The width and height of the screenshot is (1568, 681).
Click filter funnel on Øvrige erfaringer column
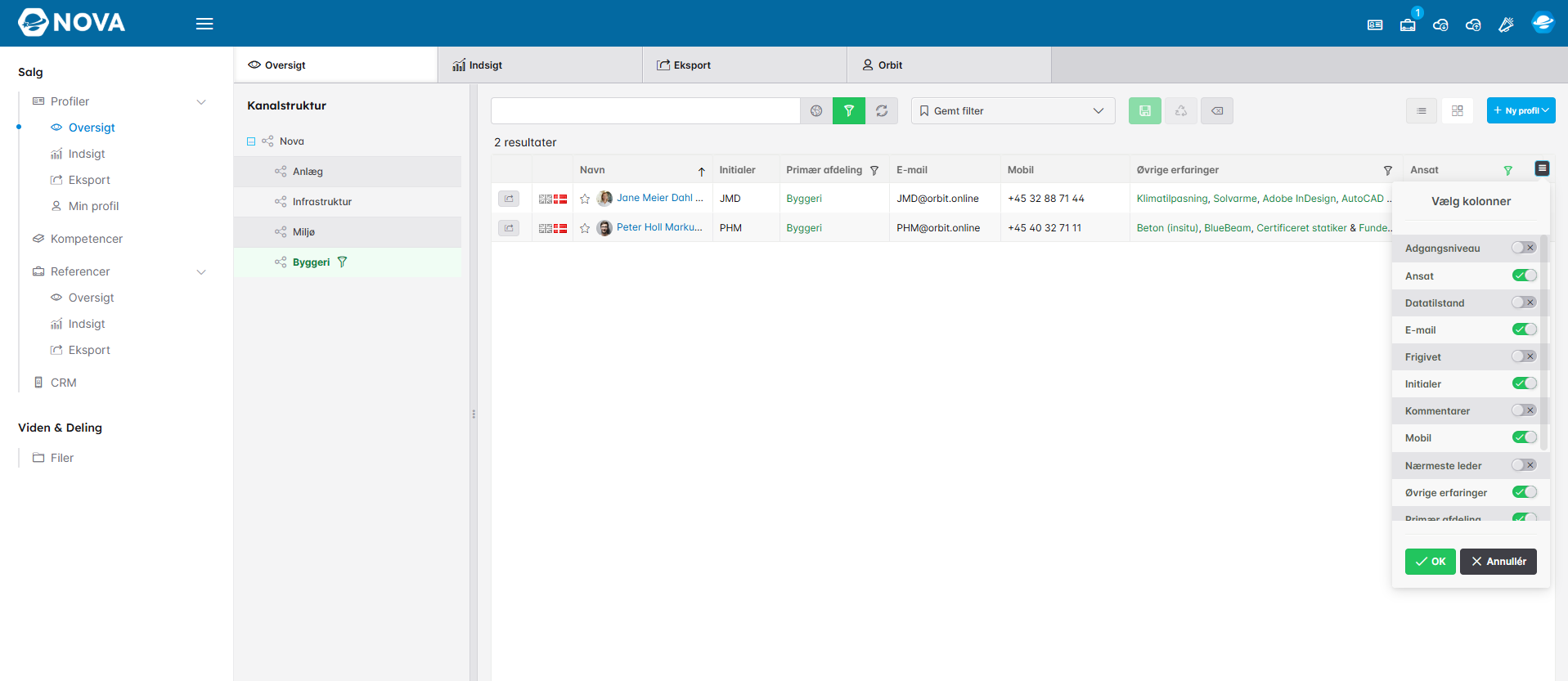[x=1388, y=170]
